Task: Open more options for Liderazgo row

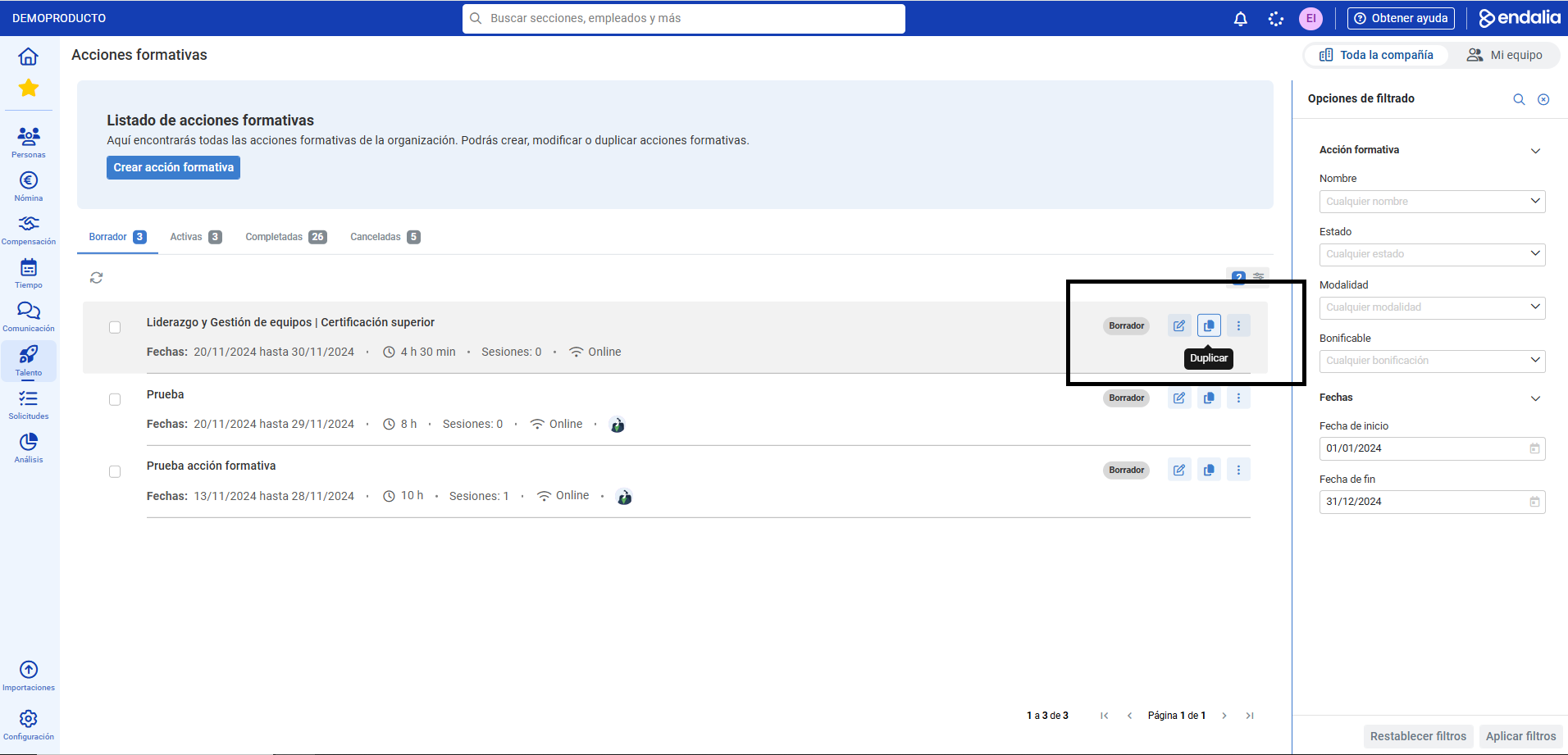Action: tap(1238, 325)
